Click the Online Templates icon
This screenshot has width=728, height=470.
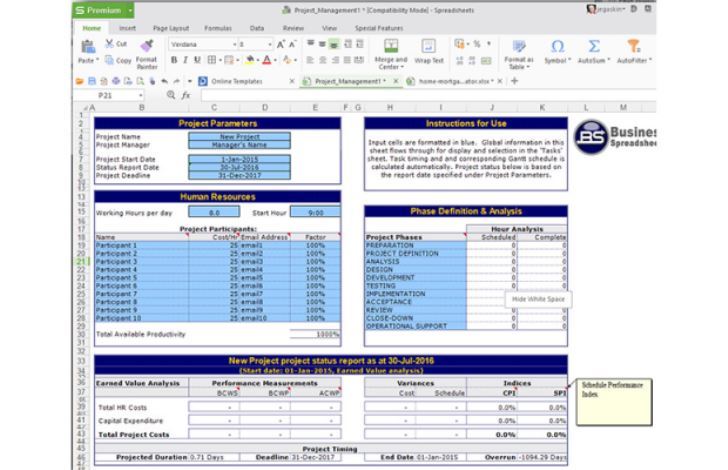tap(203, 81)
